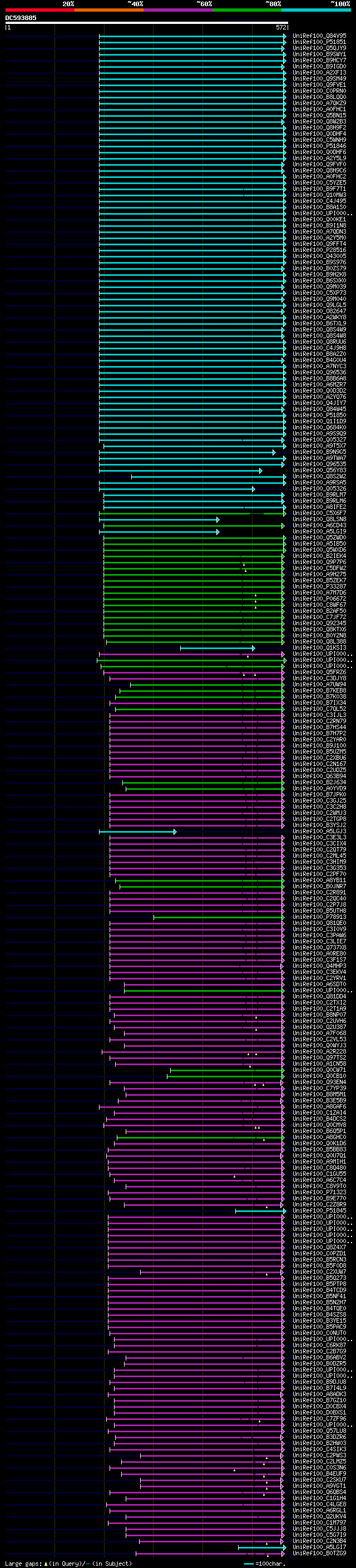The height and width of the screenshot is (1568, 356).
Task: Select the UniRef100_C0S3N6 label
Action: click(319, 1467)
